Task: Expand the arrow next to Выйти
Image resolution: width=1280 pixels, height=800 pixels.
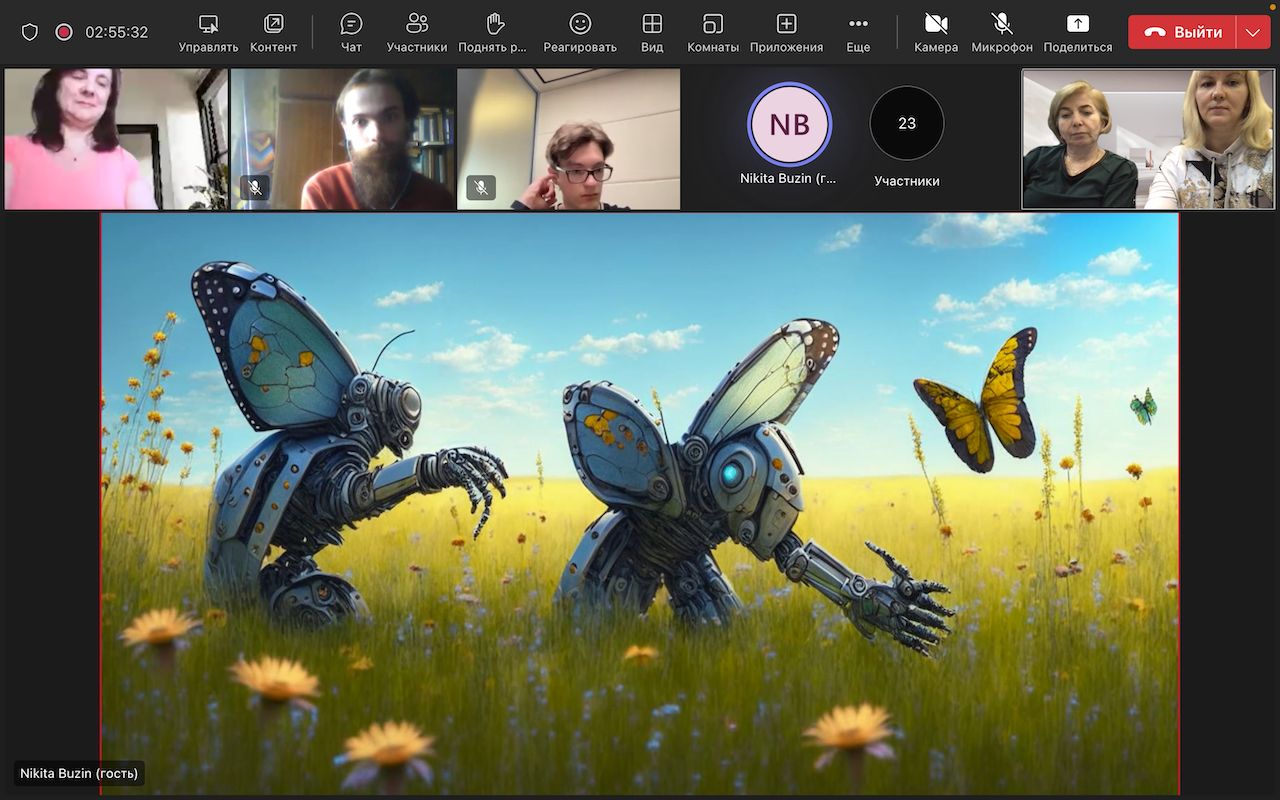Action: (x=1253, y=32)
